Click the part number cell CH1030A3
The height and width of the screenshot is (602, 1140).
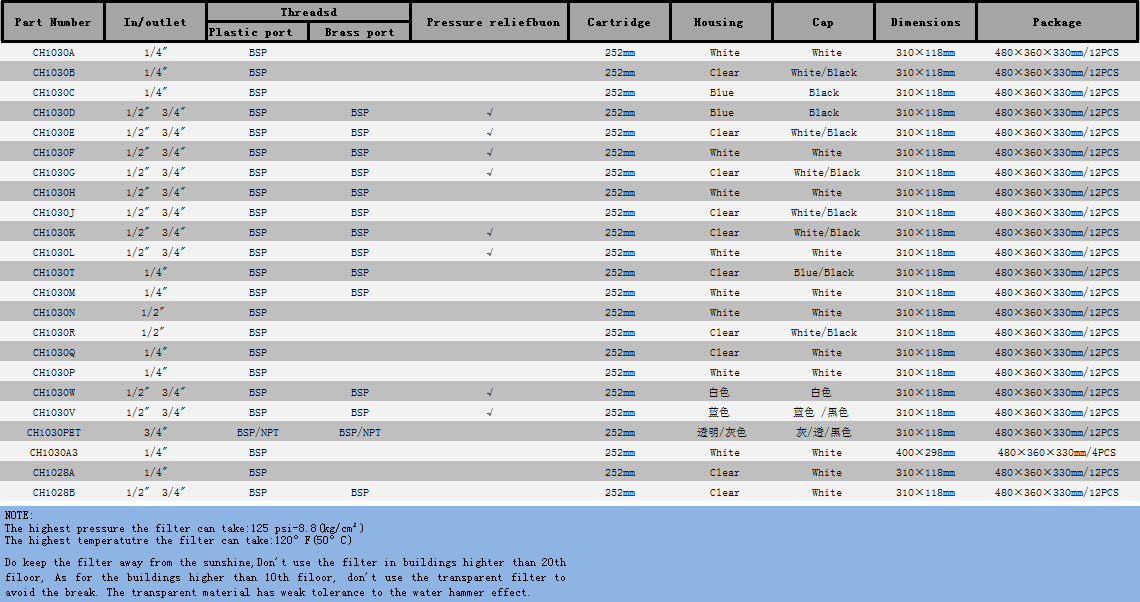tap(53, 453)
